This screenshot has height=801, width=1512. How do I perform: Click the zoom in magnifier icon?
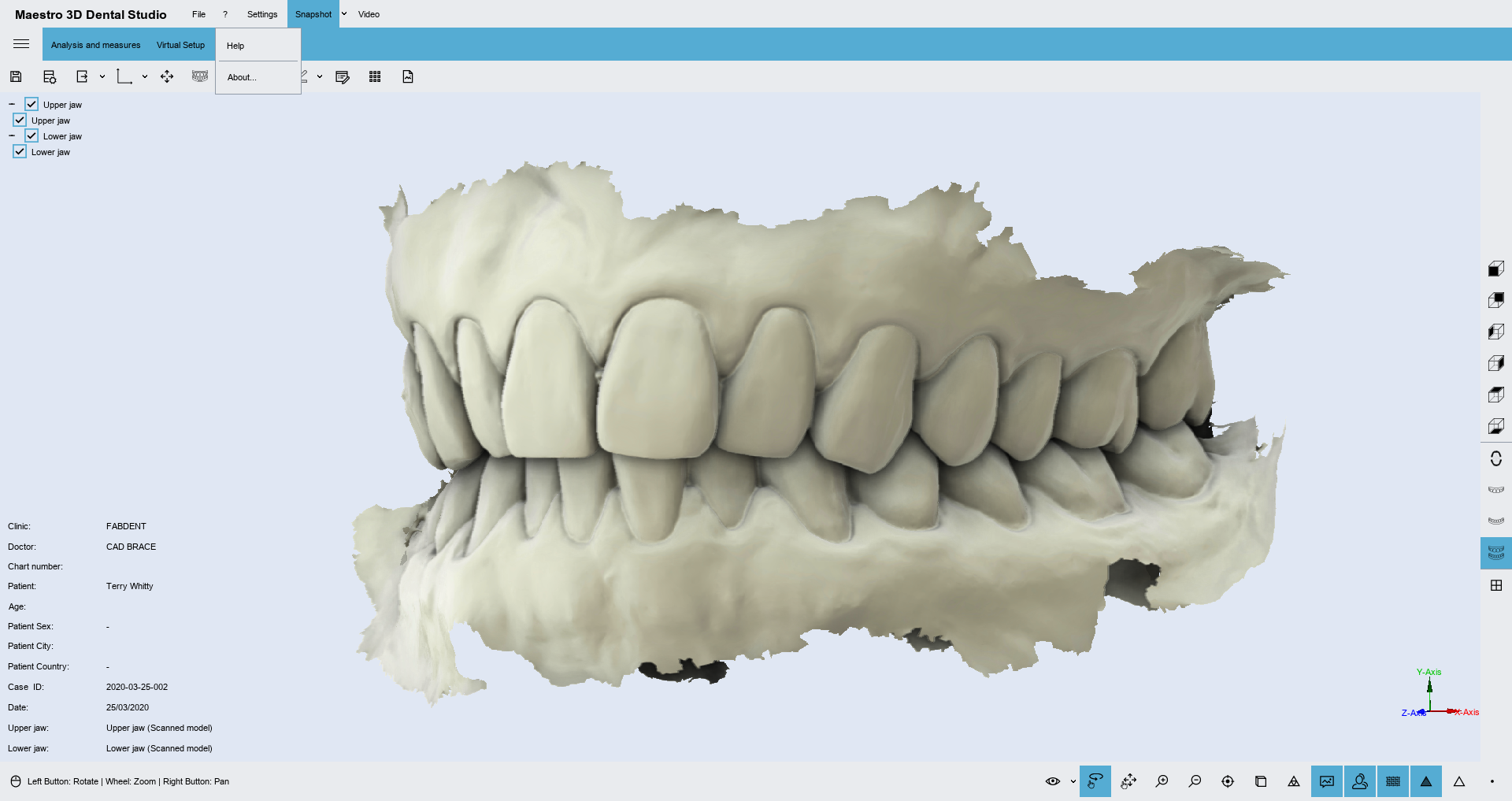tap(1162, 781)
